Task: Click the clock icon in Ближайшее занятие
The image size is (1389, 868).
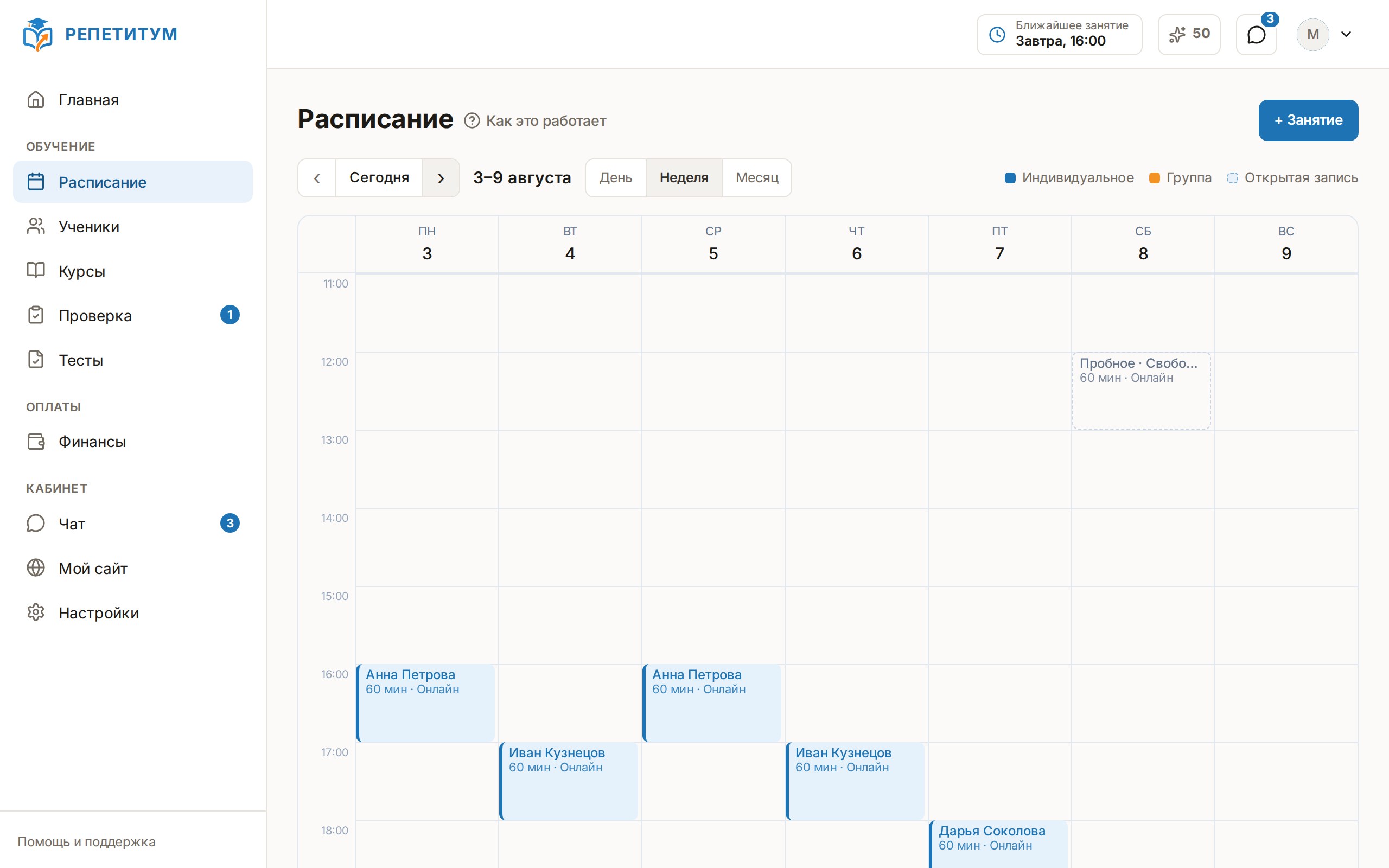Action: click(997, 34)
